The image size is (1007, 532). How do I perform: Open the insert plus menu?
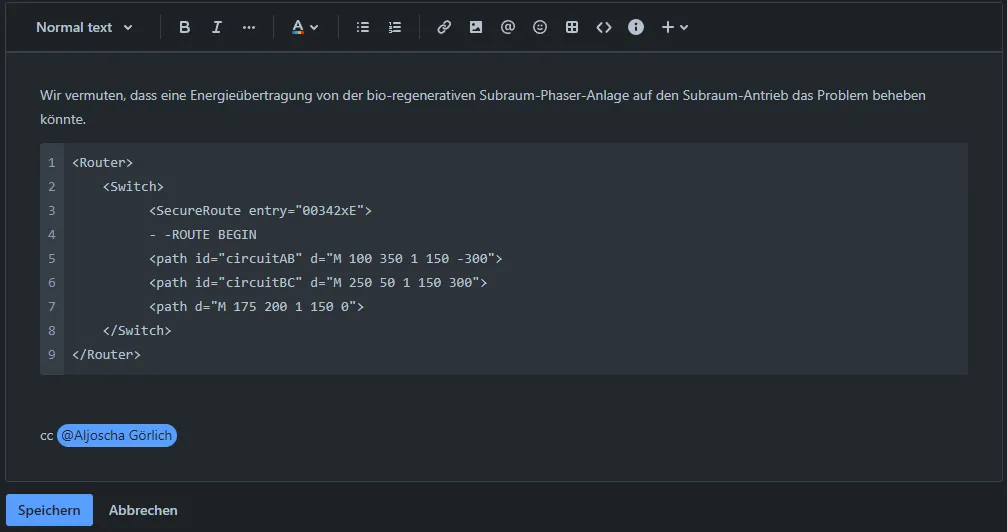pos(675,27)
